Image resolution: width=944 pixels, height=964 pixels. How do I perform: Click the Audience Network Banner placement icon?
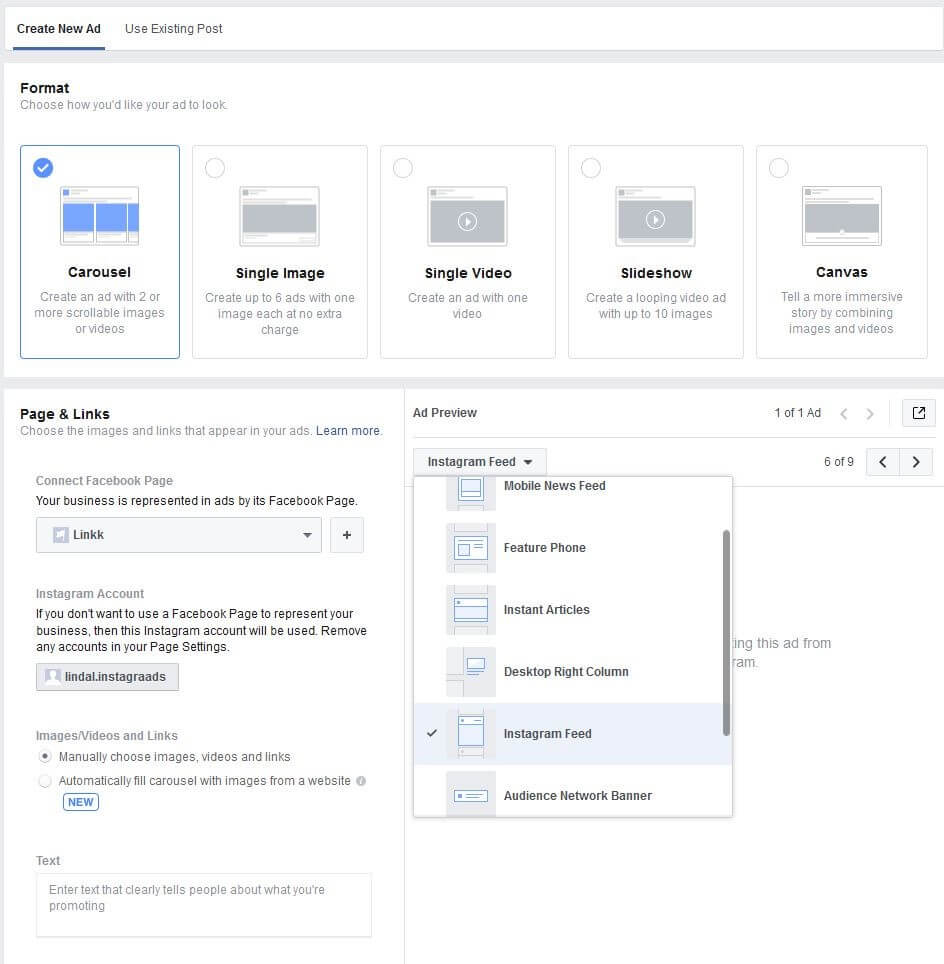pyautogui.click(x=471, y=794)
